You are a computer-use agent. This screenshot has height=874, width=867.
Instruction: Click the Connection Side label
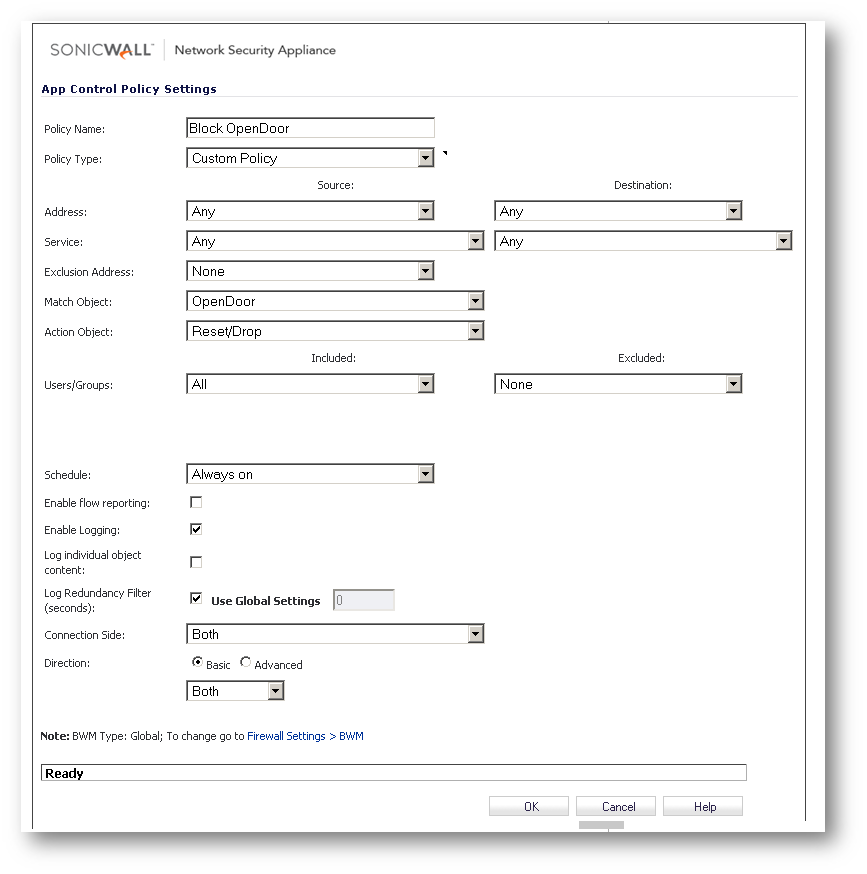pyautogui.click(x=84, y=635)
